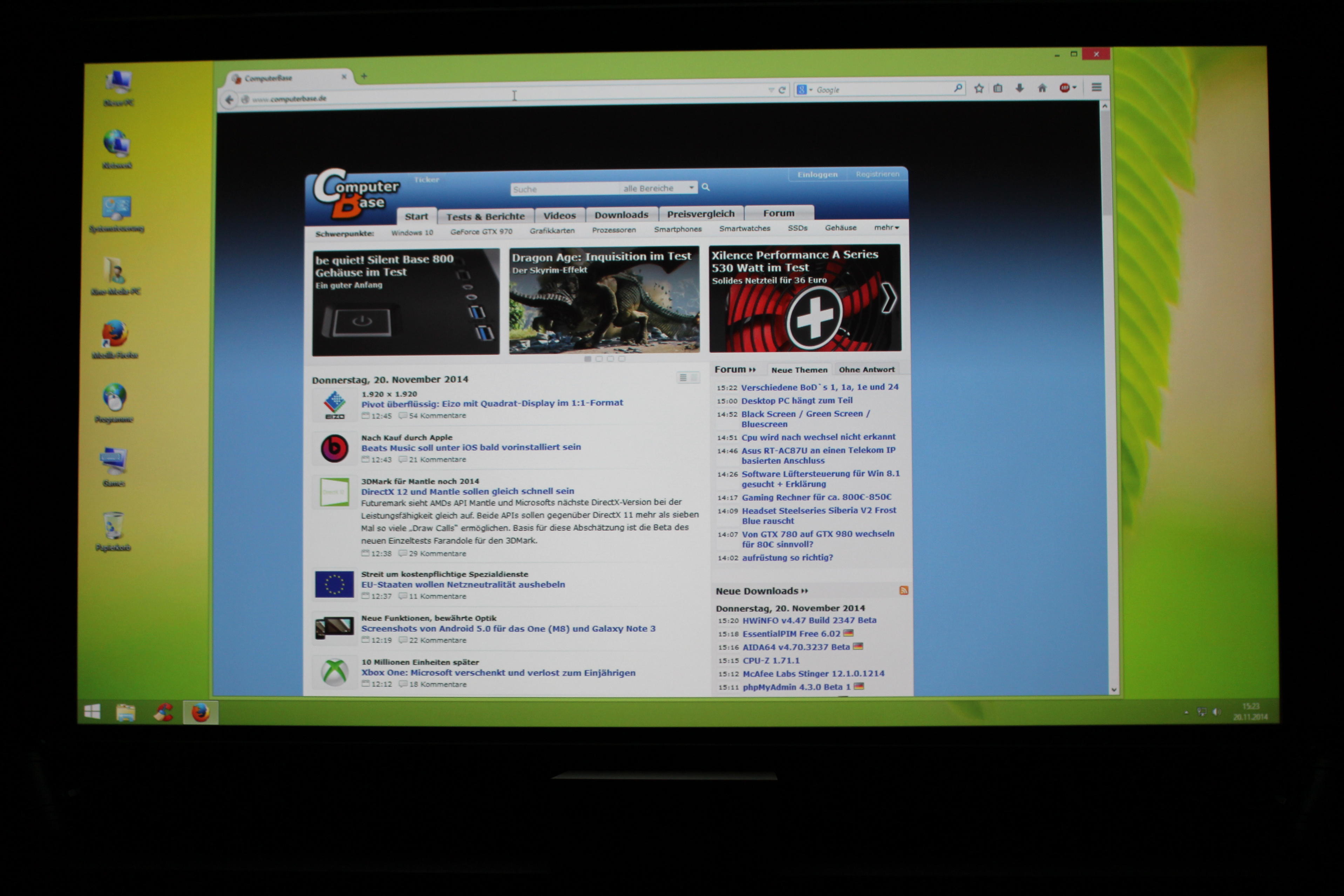
Task: Reload the page with the refresh icon
Action: [782, 90]
